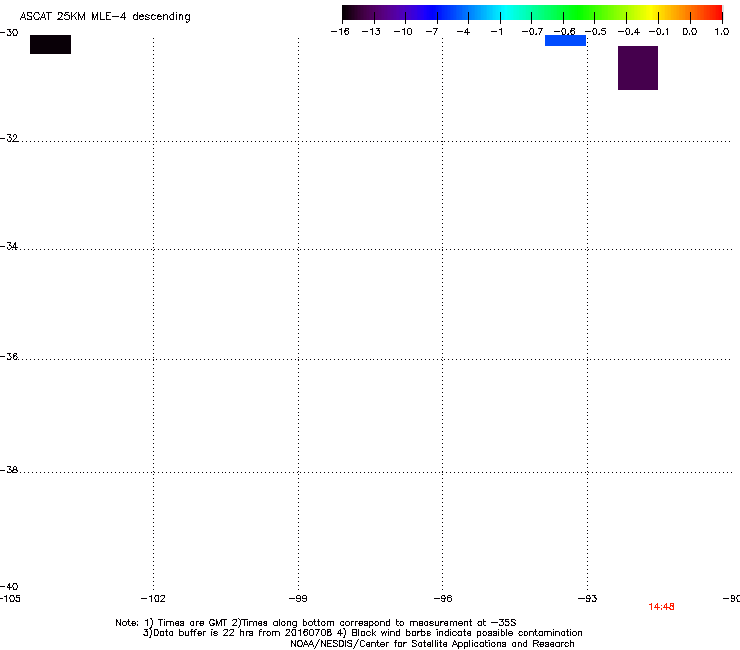The width and height of the screenshot is (740, 650).
Task: Click the -4 color scale label
Action: 463,32
